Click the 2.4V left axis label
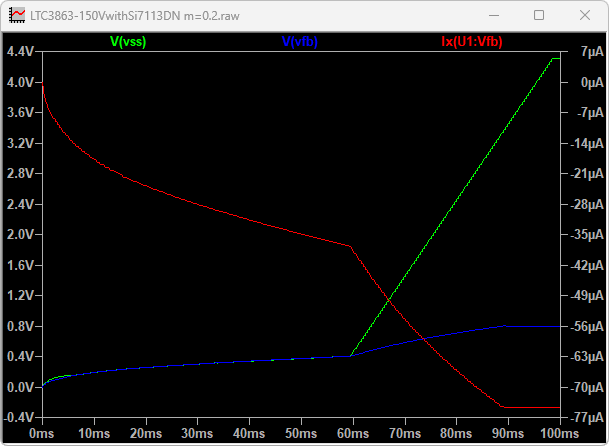This screenshot has height=446, width=609. [21, 204]
